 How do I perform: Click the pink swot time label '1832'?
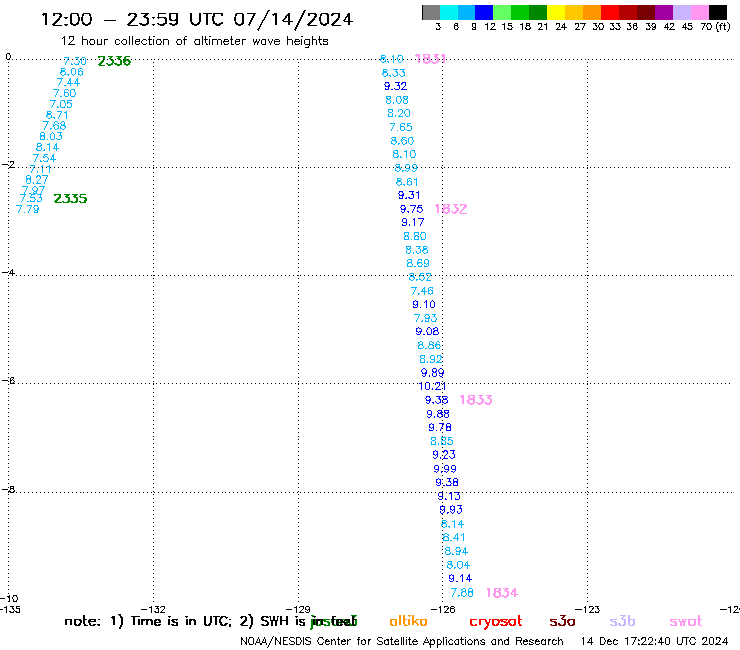[x=451, y=209]
